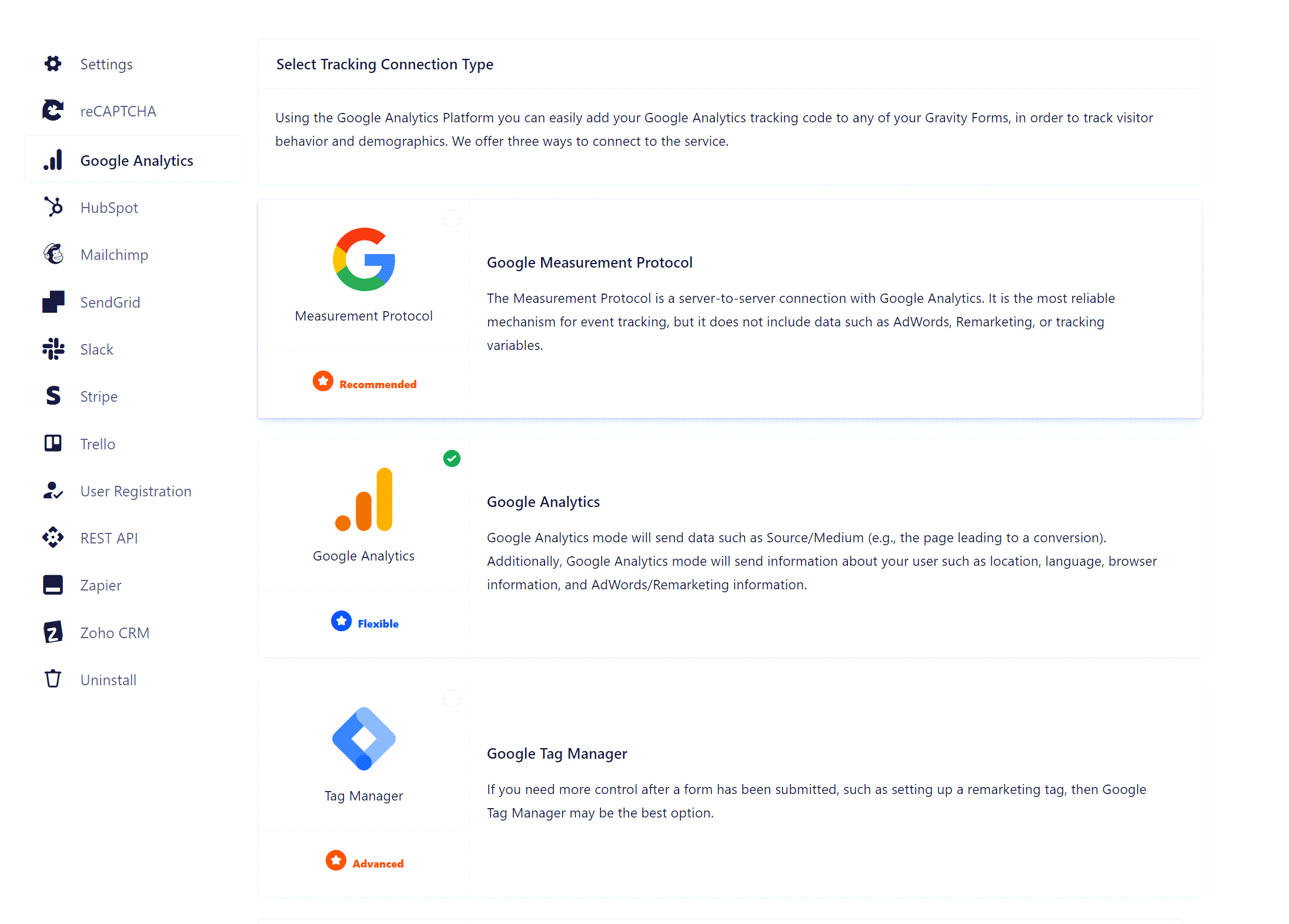Click the checked Google Analytics radio
The width and height of the screenshot is (1289, 924).
[x=452, y=458]
